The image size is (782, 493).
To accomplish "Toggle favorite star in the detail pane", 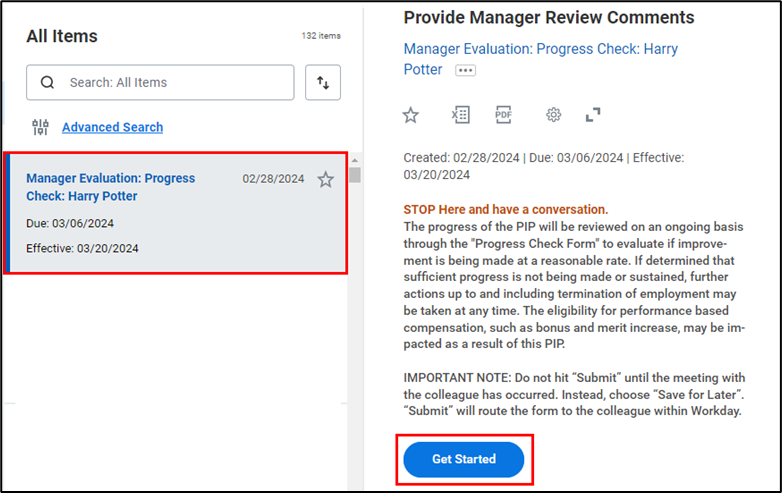I will 410,115.
